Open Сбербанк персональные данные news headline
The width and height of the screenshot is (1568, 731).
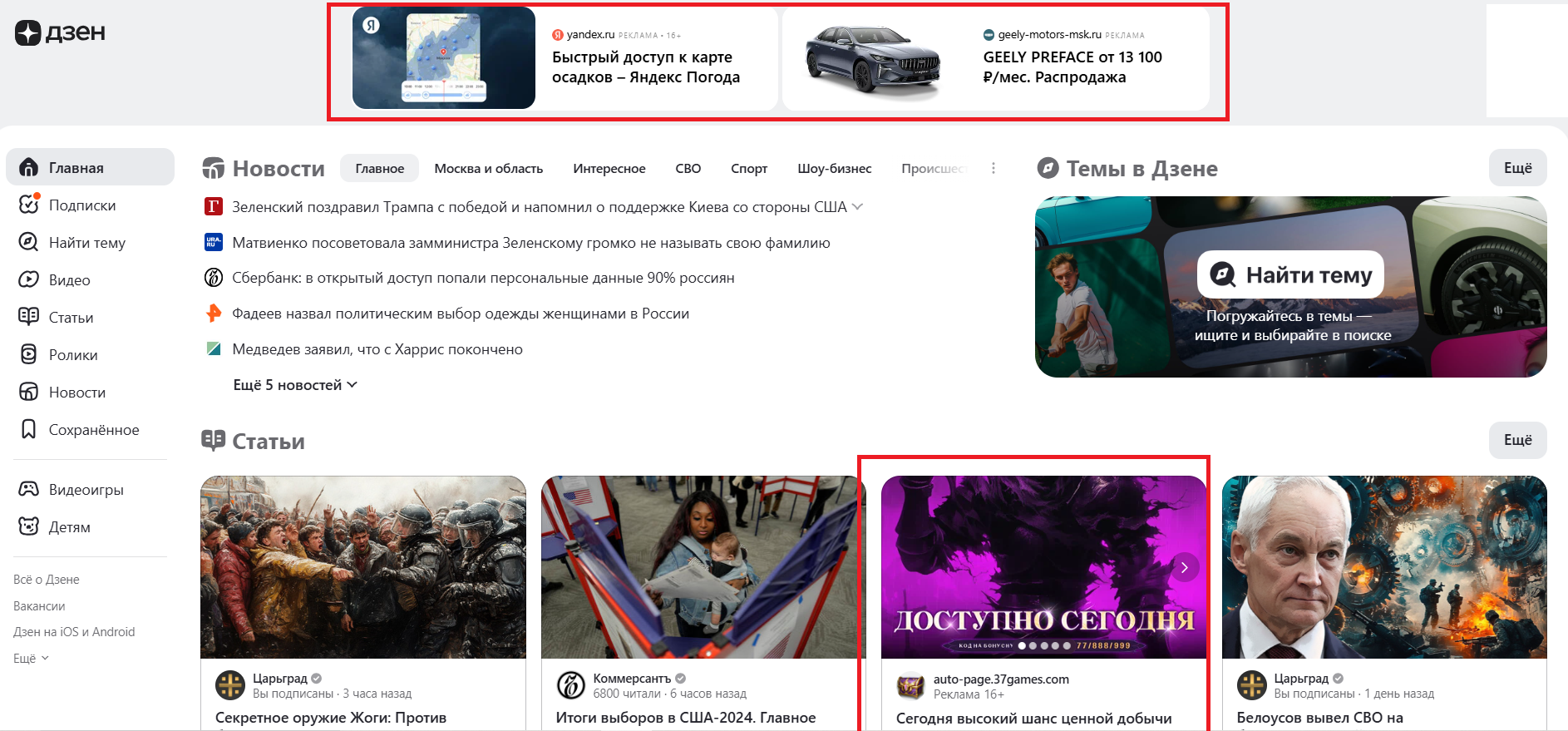point(483,278)
